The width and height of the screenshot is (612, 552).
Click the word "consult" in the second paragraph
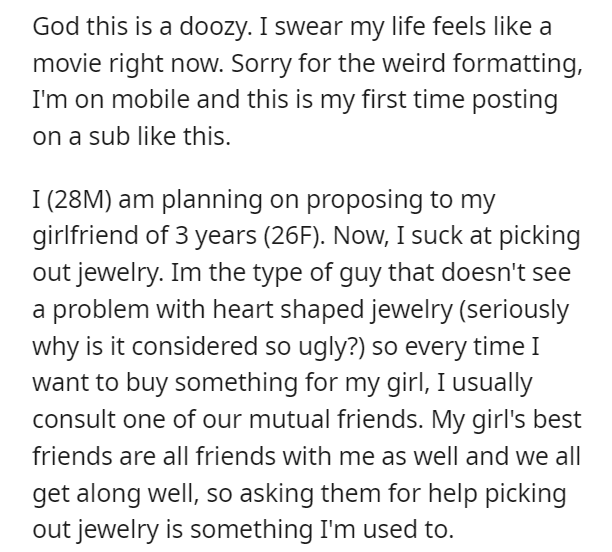point(74,420)
